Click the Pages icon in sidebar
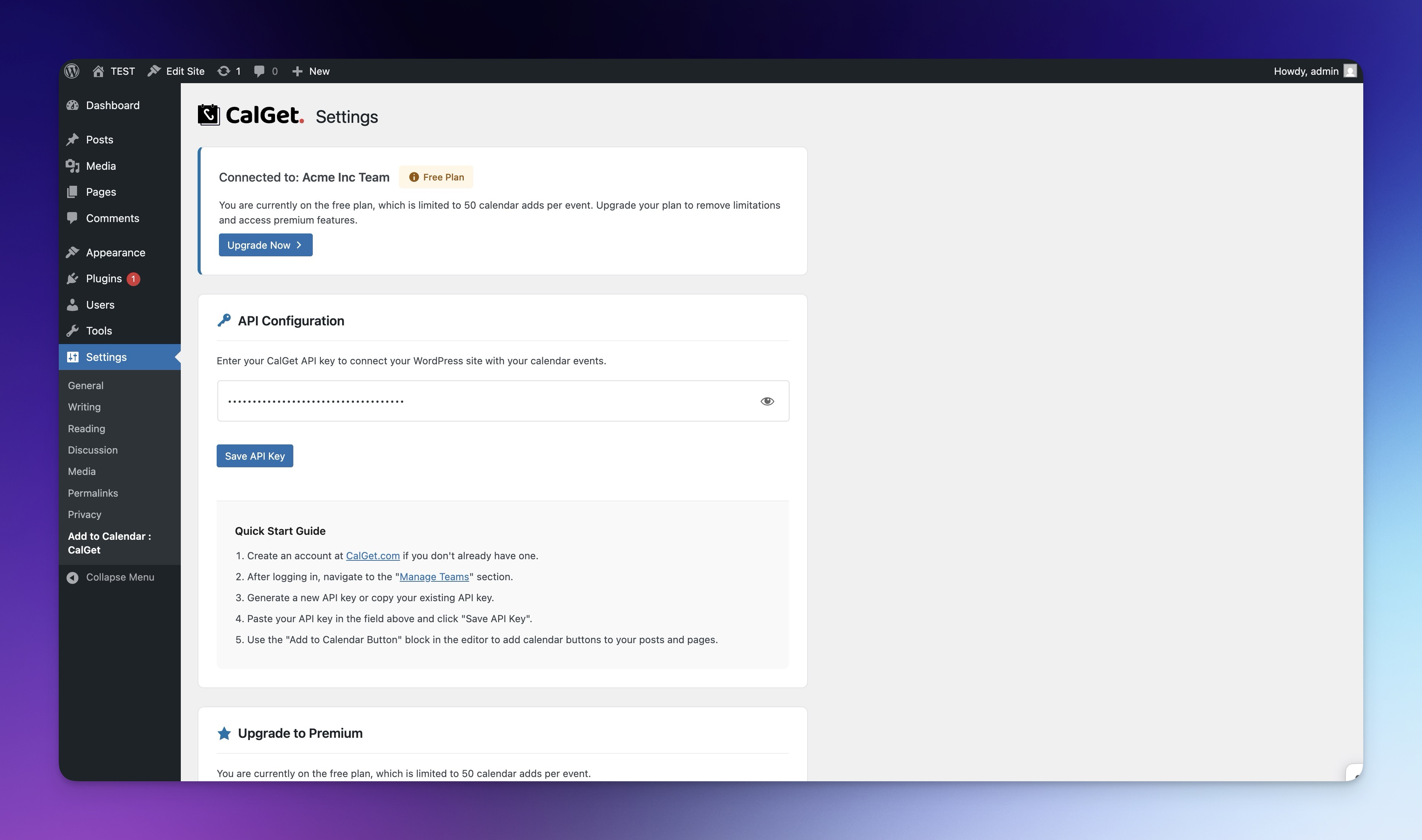Image resolution: width=1422 pixels, height=840 pixels. tap(72, 192)
